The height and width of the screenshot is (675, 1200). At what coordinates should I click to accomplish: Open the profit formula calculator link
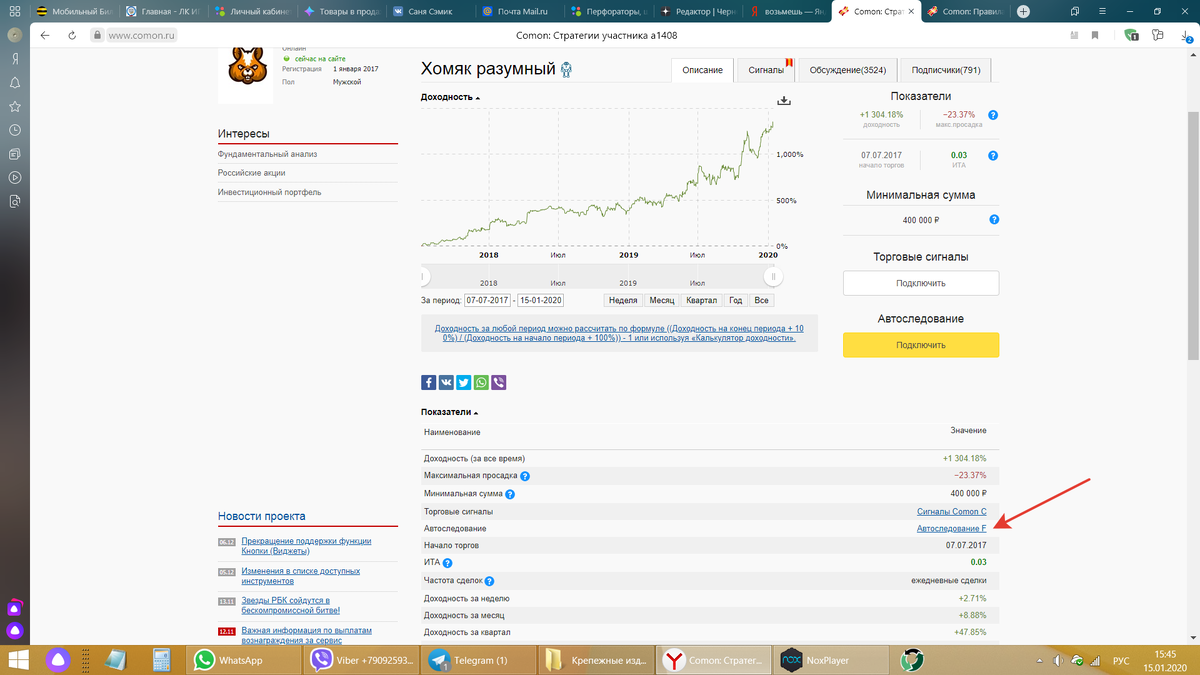(x=619, y=333)
